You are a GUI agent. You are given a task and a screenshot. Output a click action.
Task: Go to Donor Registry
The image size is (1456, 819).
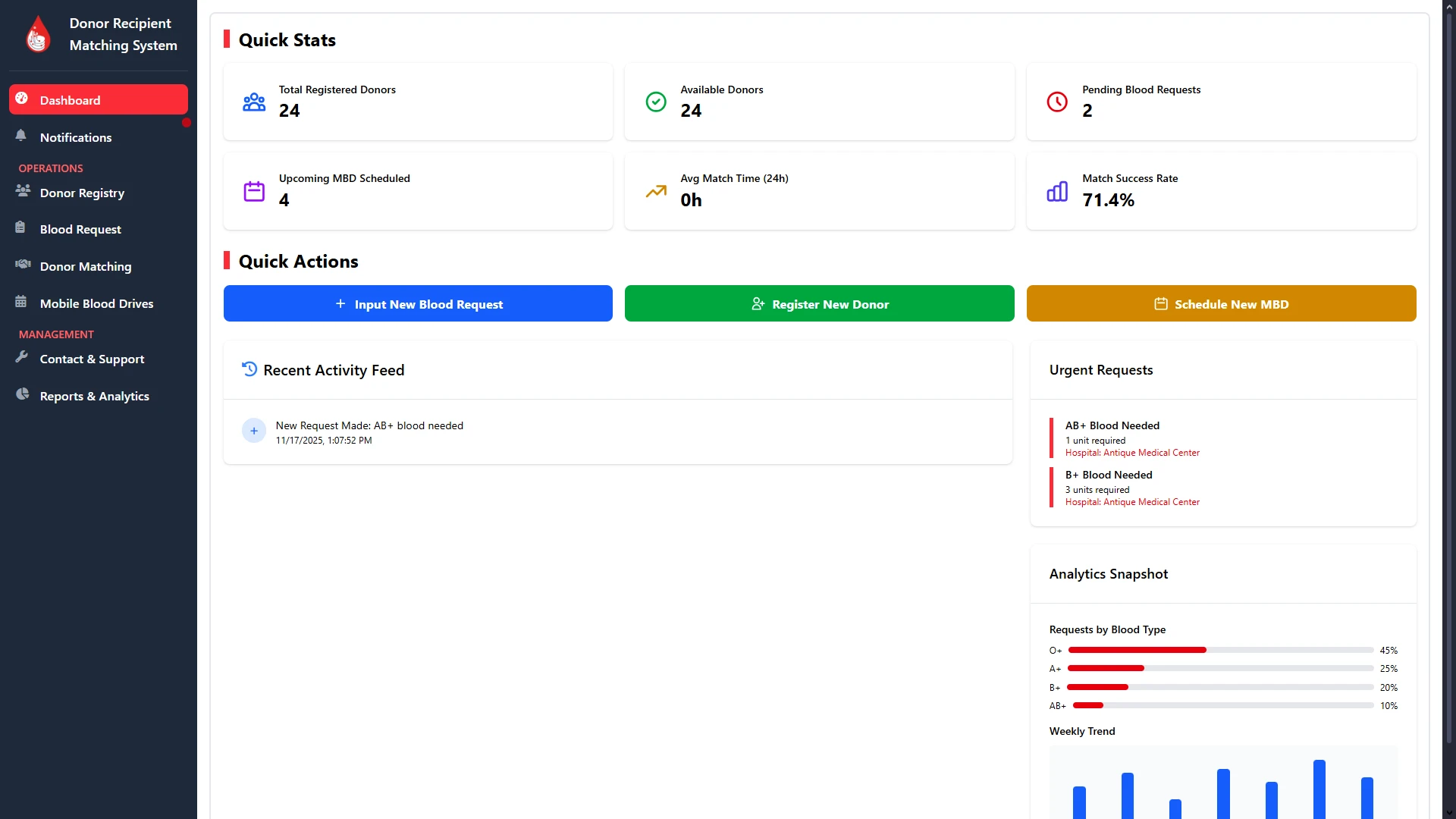click(99, 193)
